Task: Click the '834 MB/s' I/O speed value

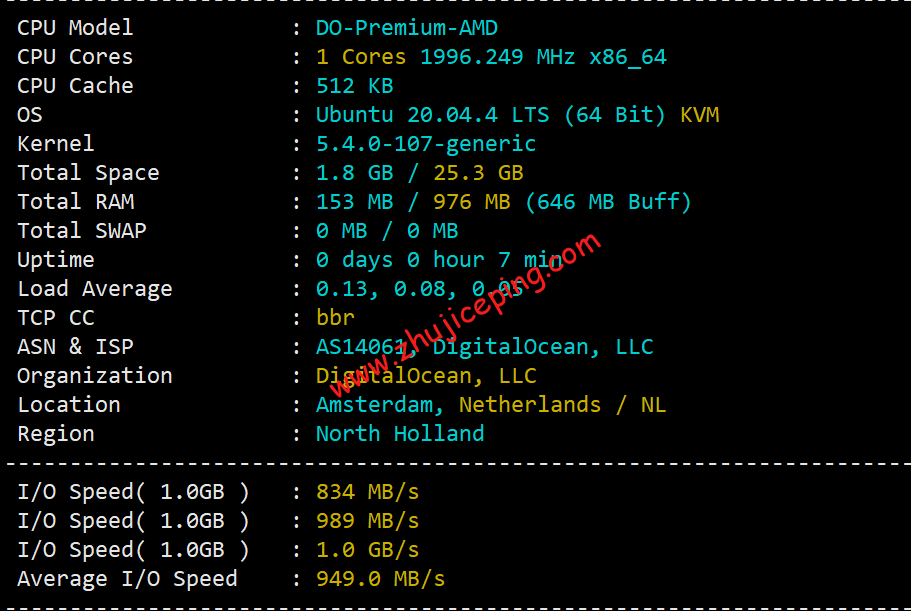Action: click(367, 492)
